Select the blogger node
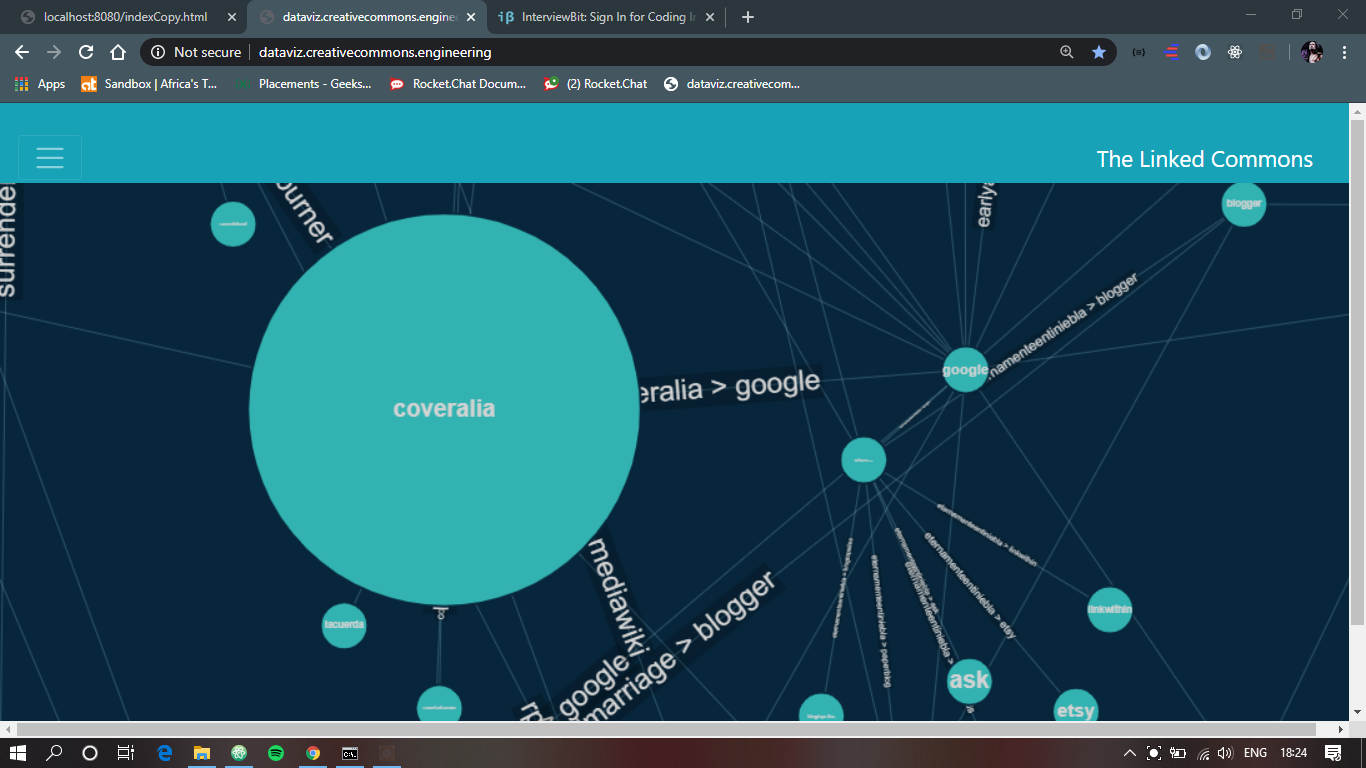The image size is (1366, 768). 1244,204
